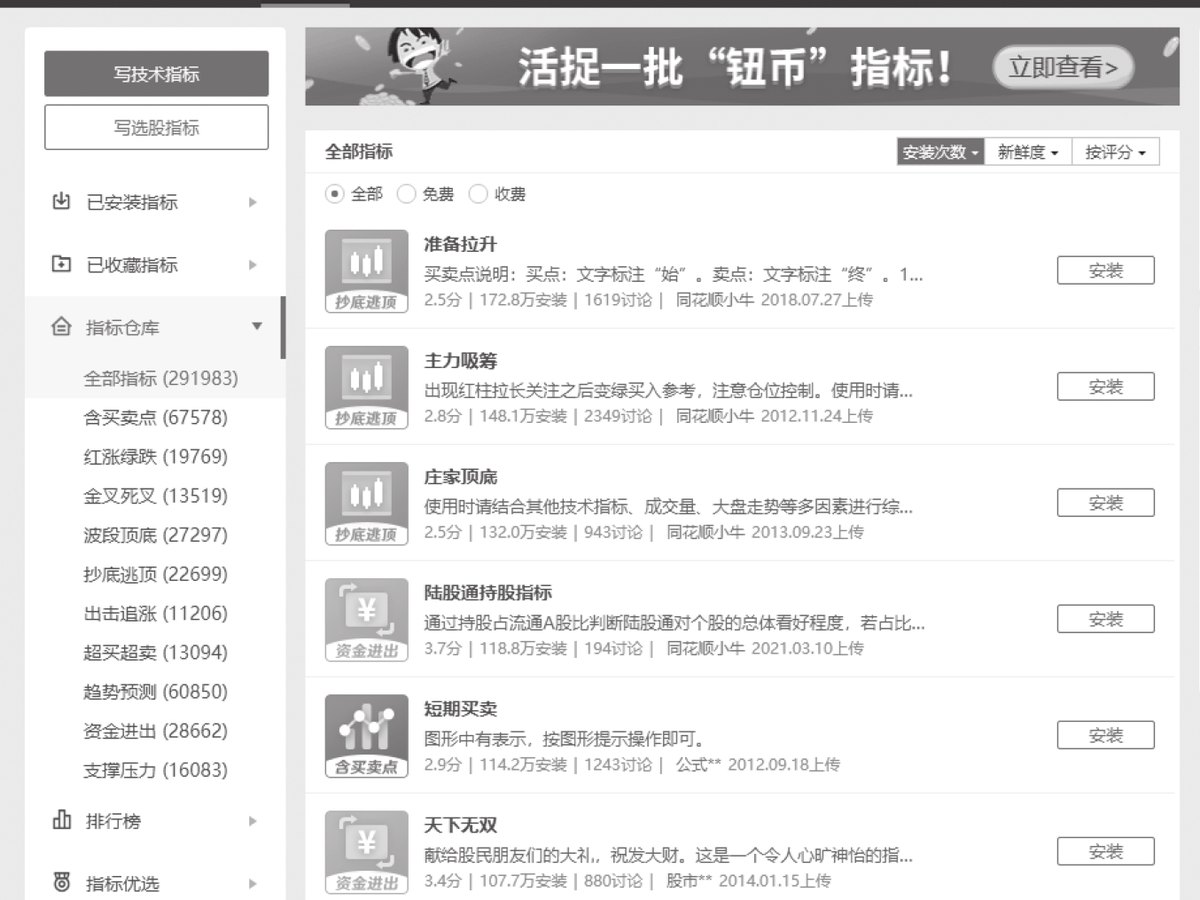The width and height of the screenshot is (1200, 900).
Task: Click 1243讨论 under 短期买卖
Action: [x=618, y=763]
